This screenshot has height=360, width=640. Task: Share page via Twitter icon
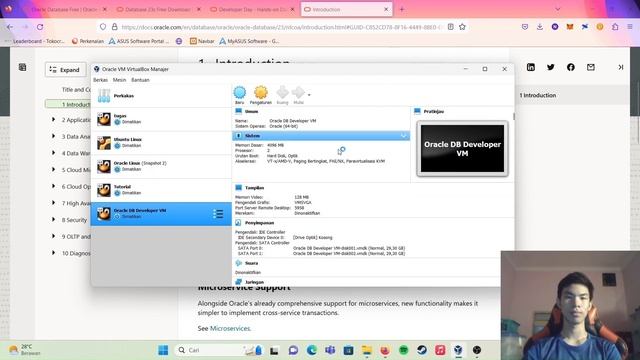point(551,67)
